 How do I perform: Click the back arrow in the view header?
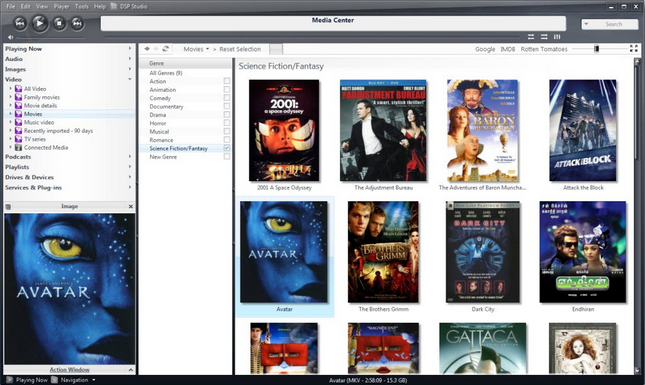147,49
